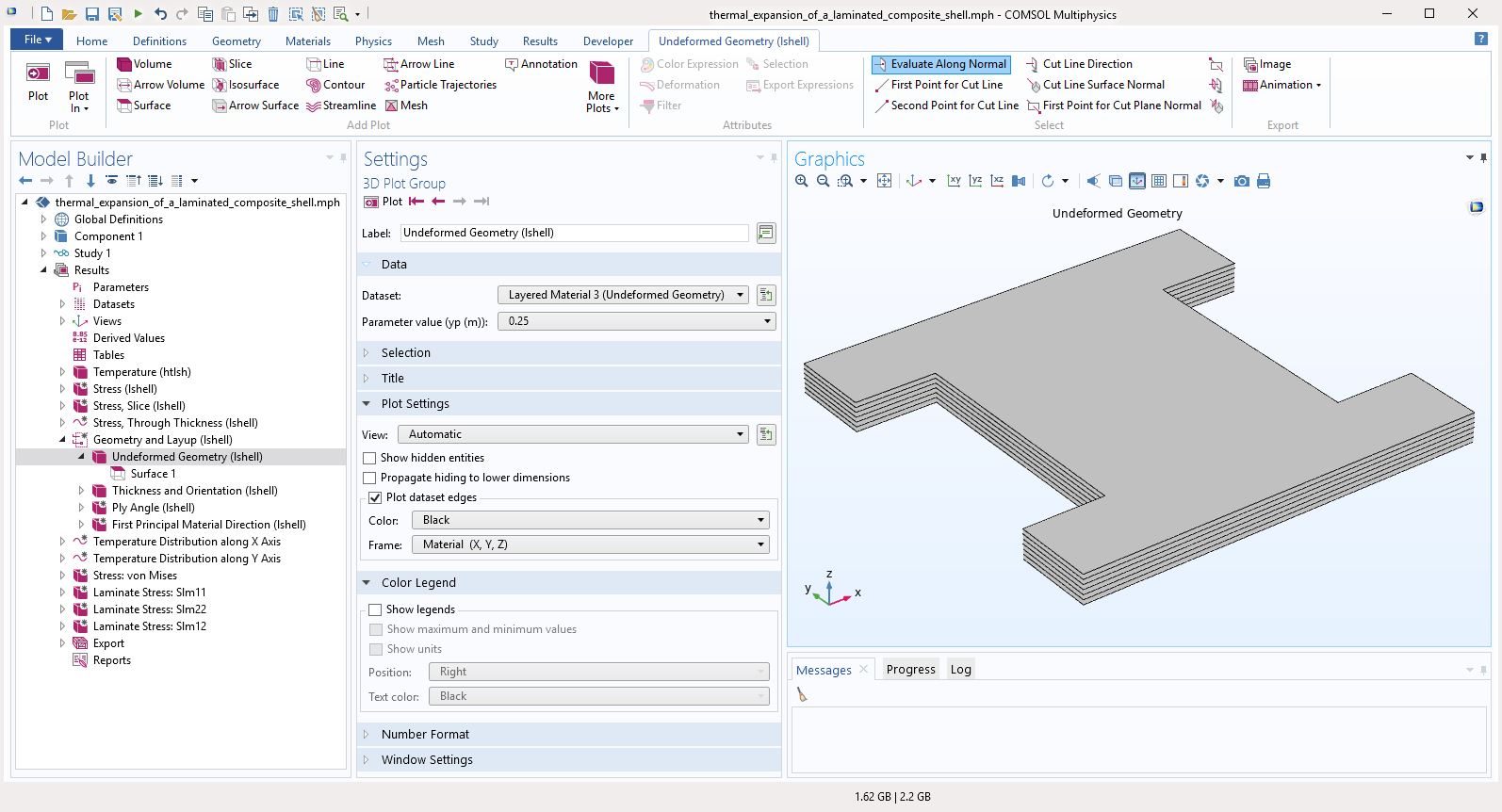This screenshot has height=812, width=1502.
Task: Add a Streamline plot
Action: point(341,106)
